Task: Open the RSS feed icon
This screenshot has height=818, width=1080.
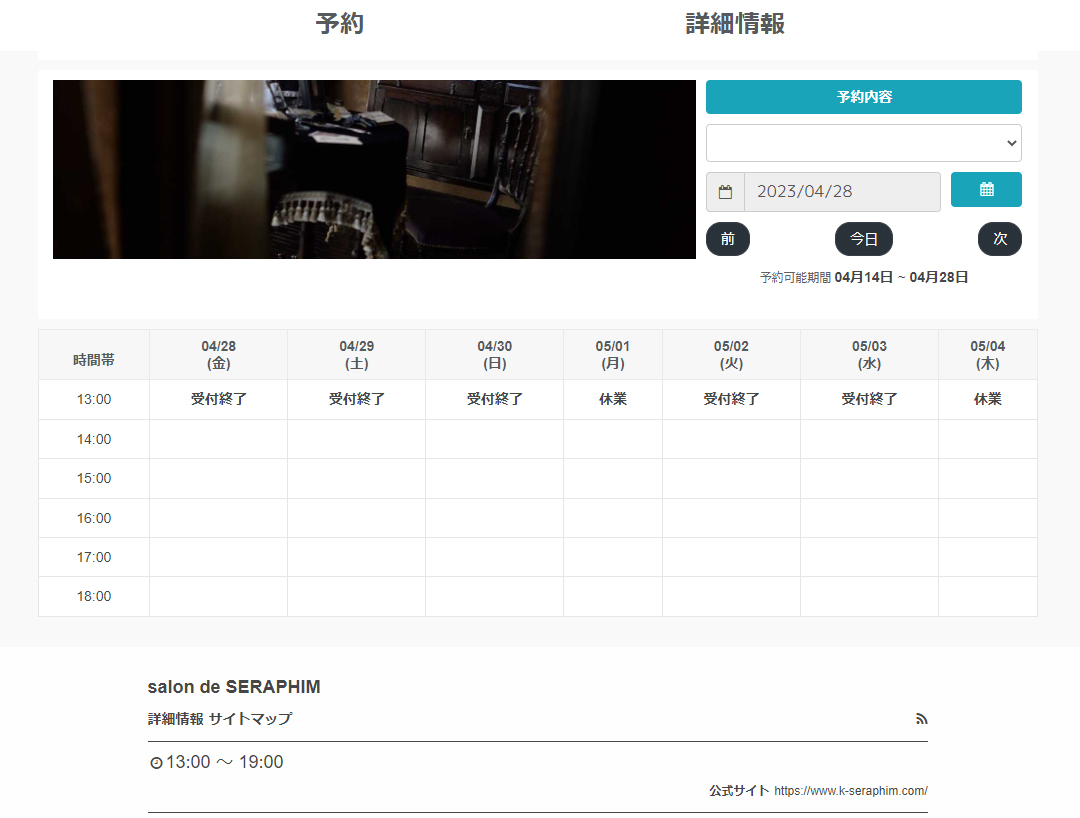Action: point(921,719)
